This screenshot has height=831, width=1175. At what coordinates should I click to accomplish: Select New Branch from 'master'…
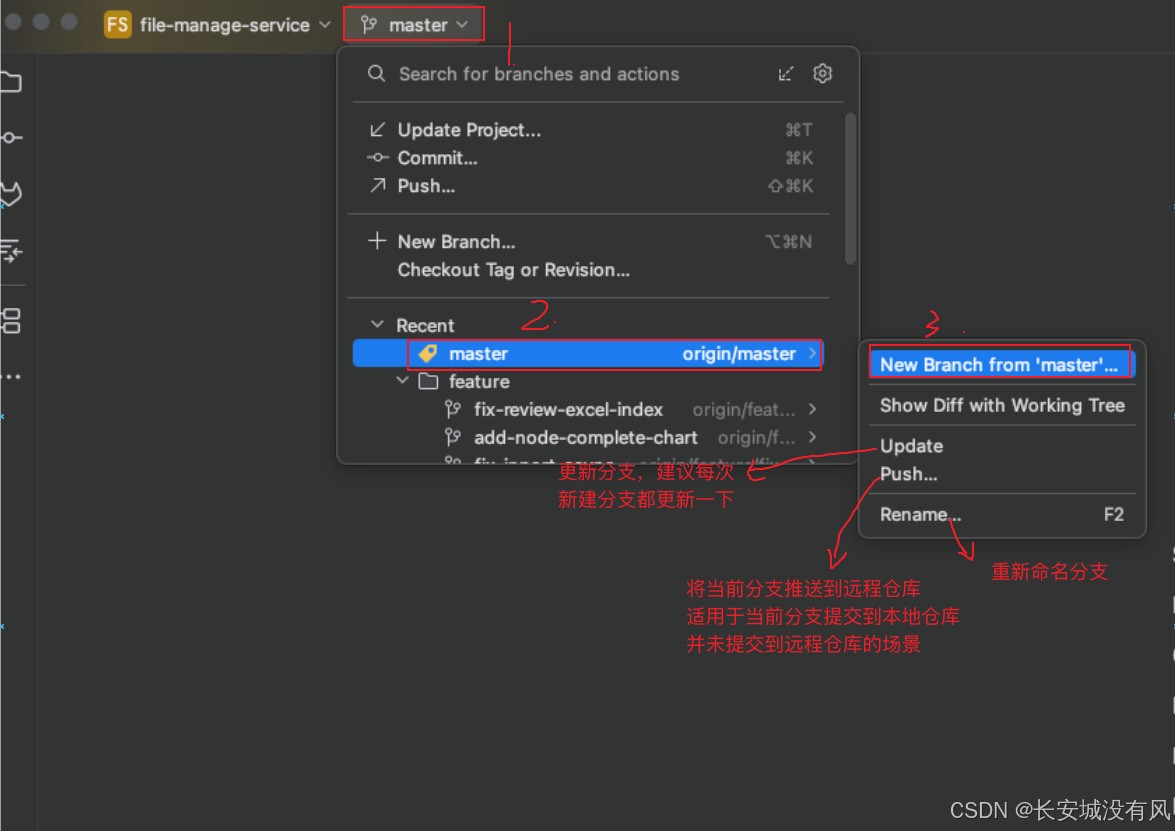point(1002,364)
